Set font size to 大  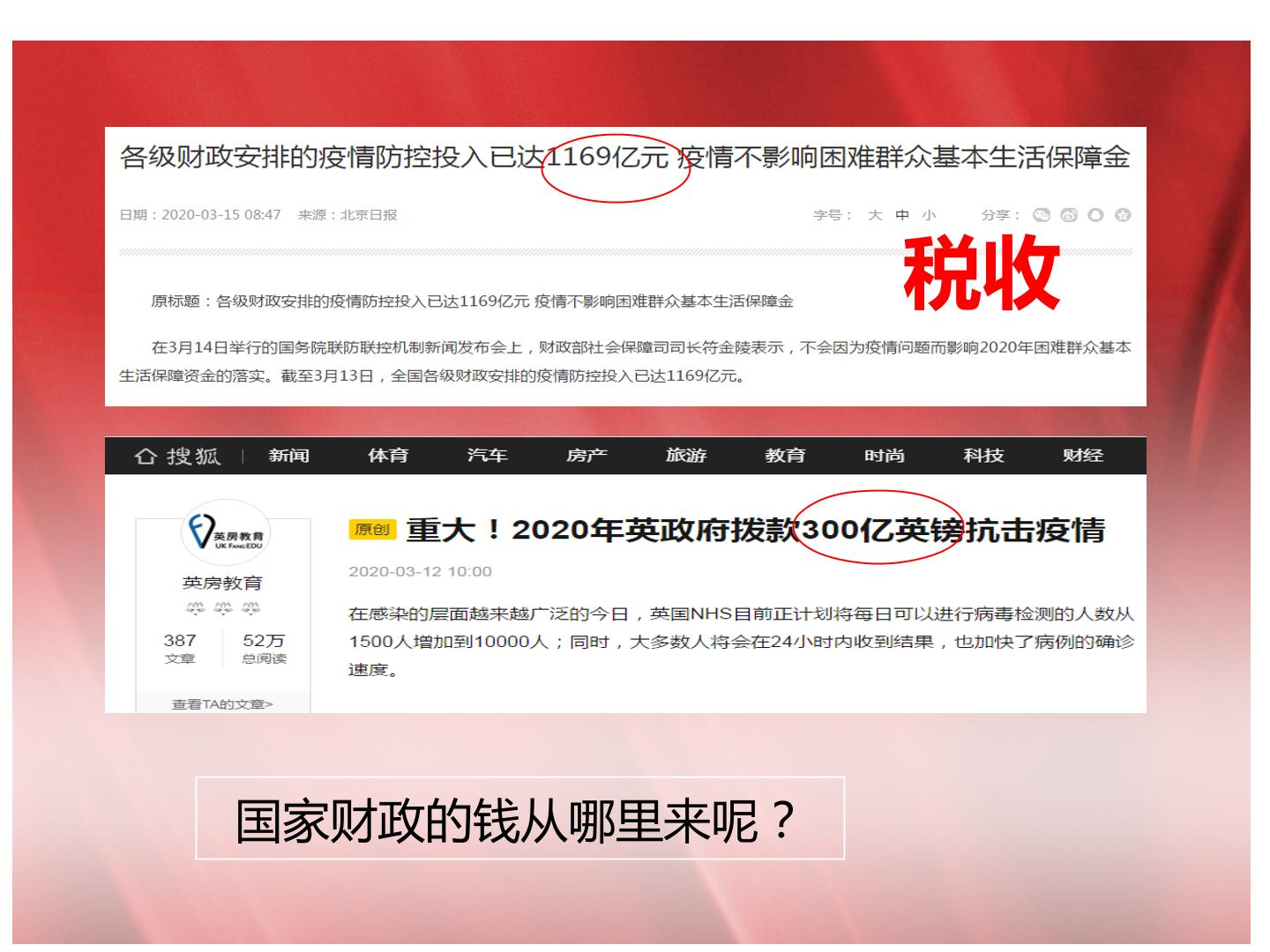coord(875,215)
